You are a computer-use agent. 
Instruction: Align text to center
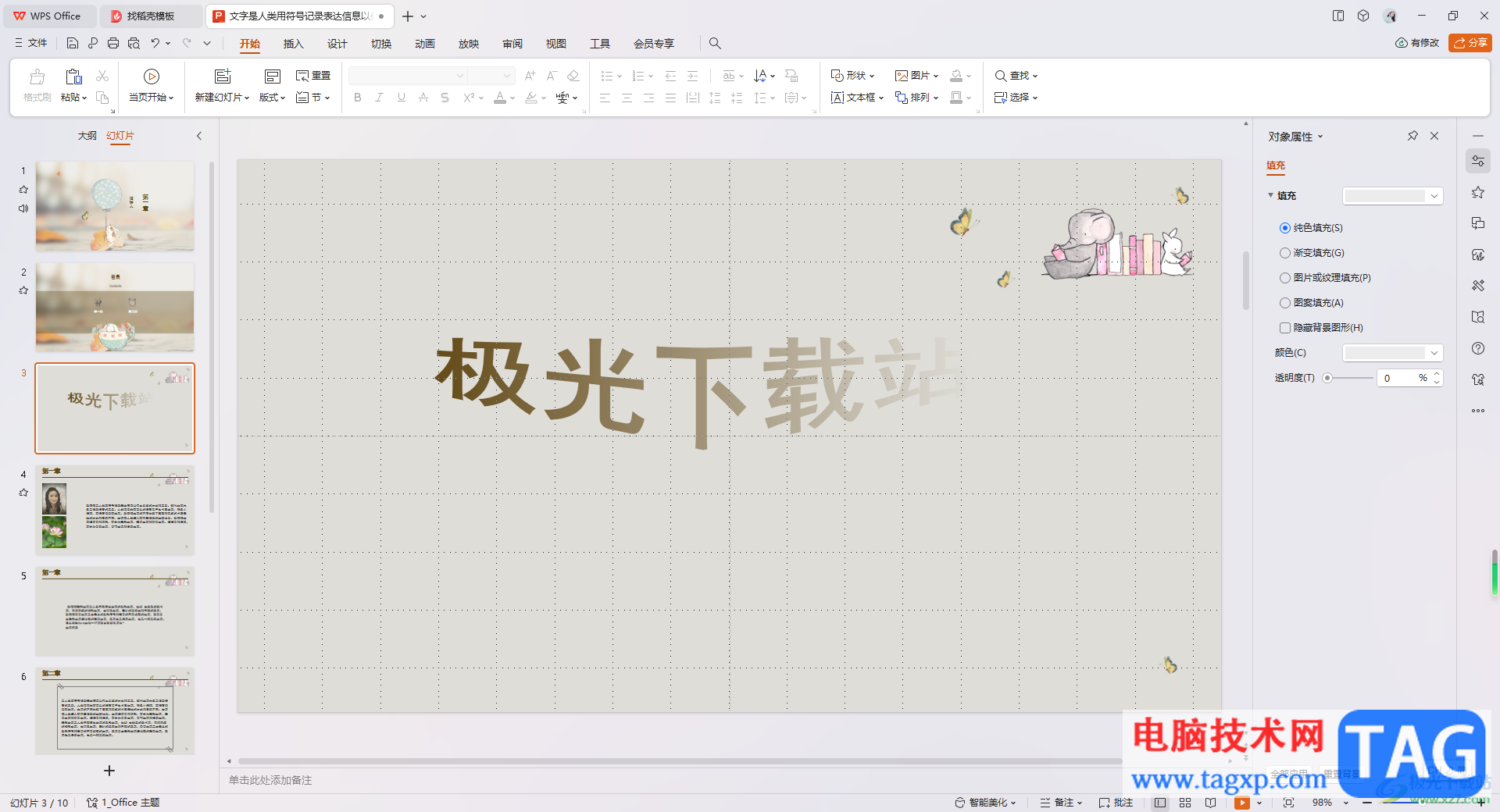(x=627, y=98)
